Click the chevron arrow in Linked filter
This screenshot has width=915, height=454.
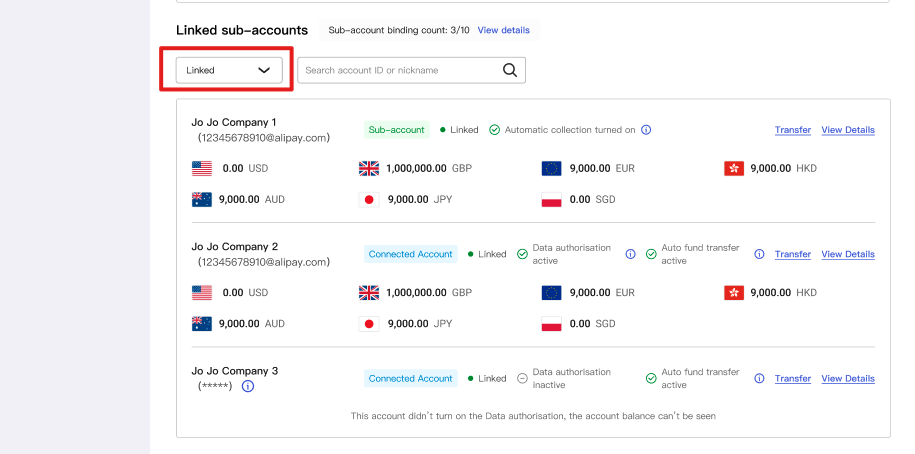click(x=264, y=70)
